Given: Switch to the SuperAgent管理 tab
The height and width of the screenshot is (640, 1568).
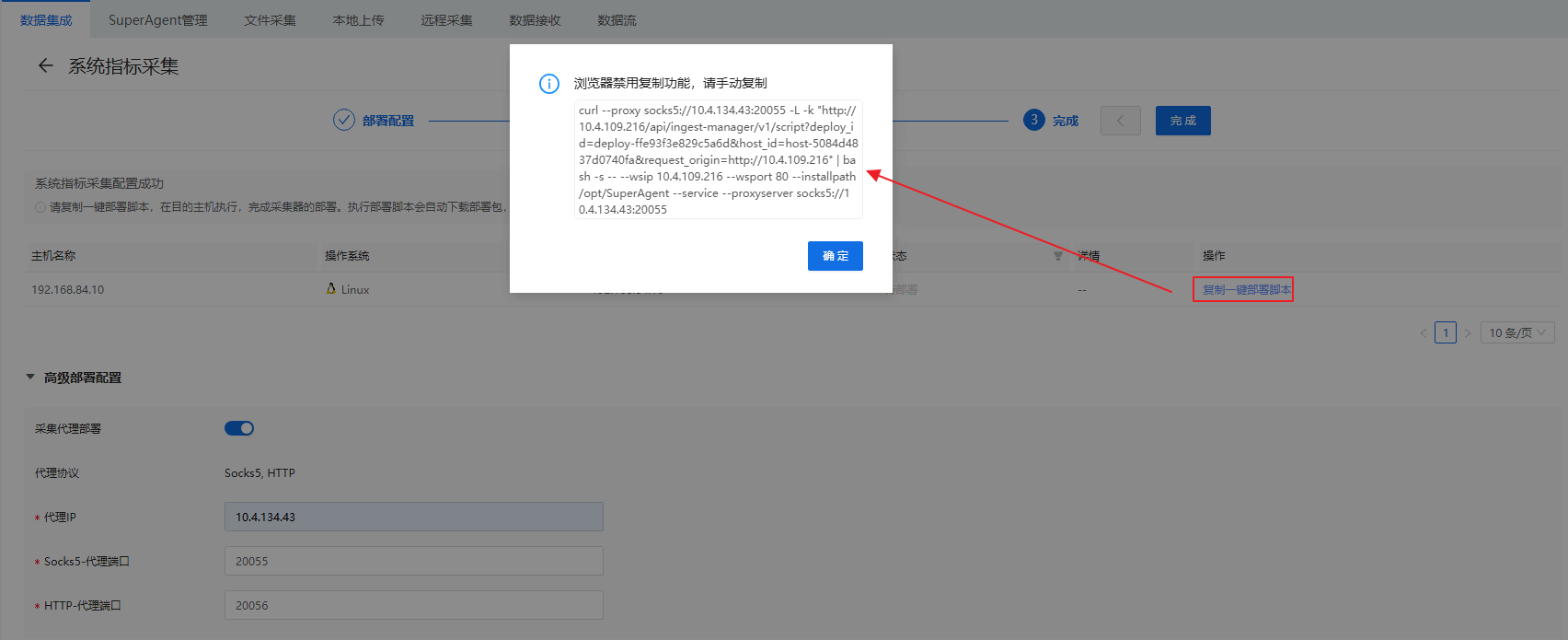Looking at the screenshot, I should pos(158,20).
